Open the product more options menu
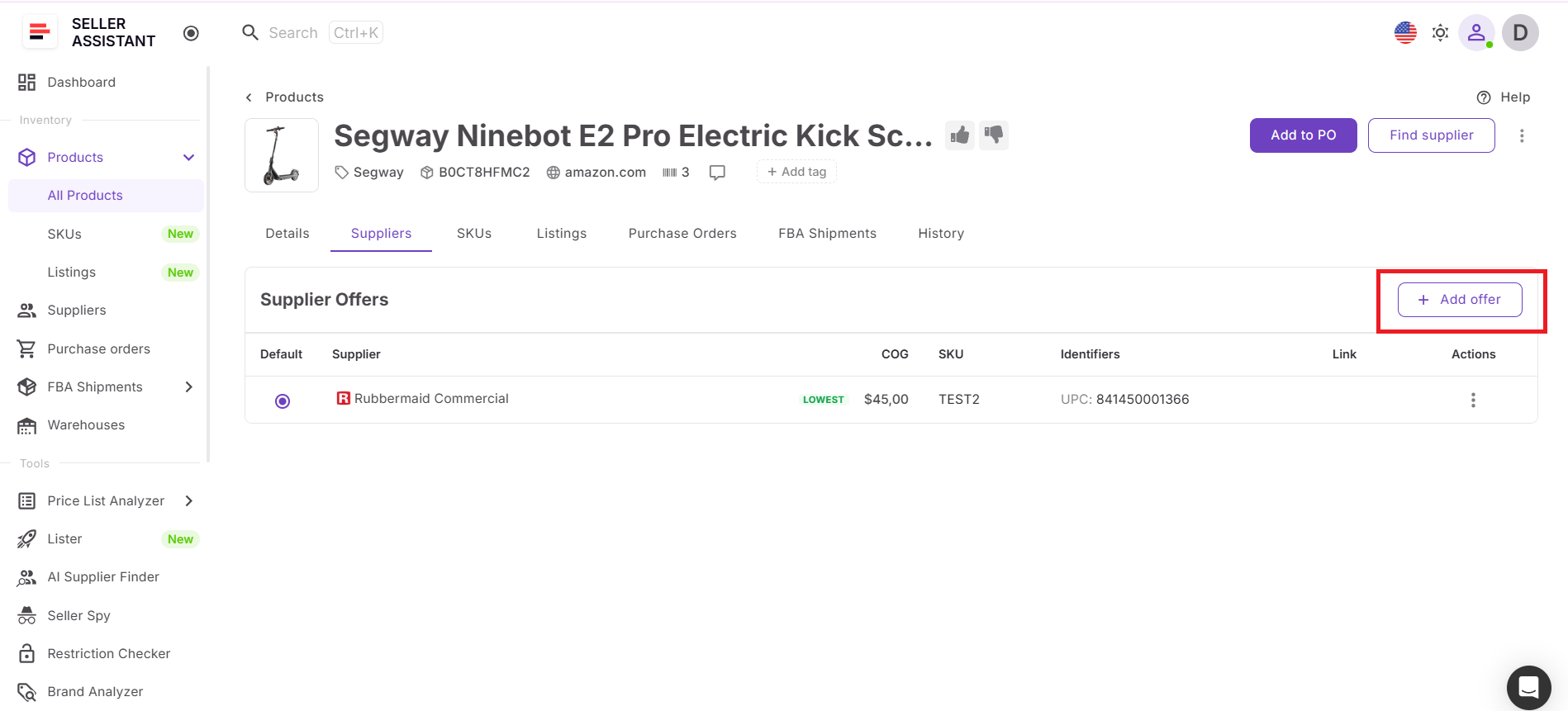 [1522, 135]
